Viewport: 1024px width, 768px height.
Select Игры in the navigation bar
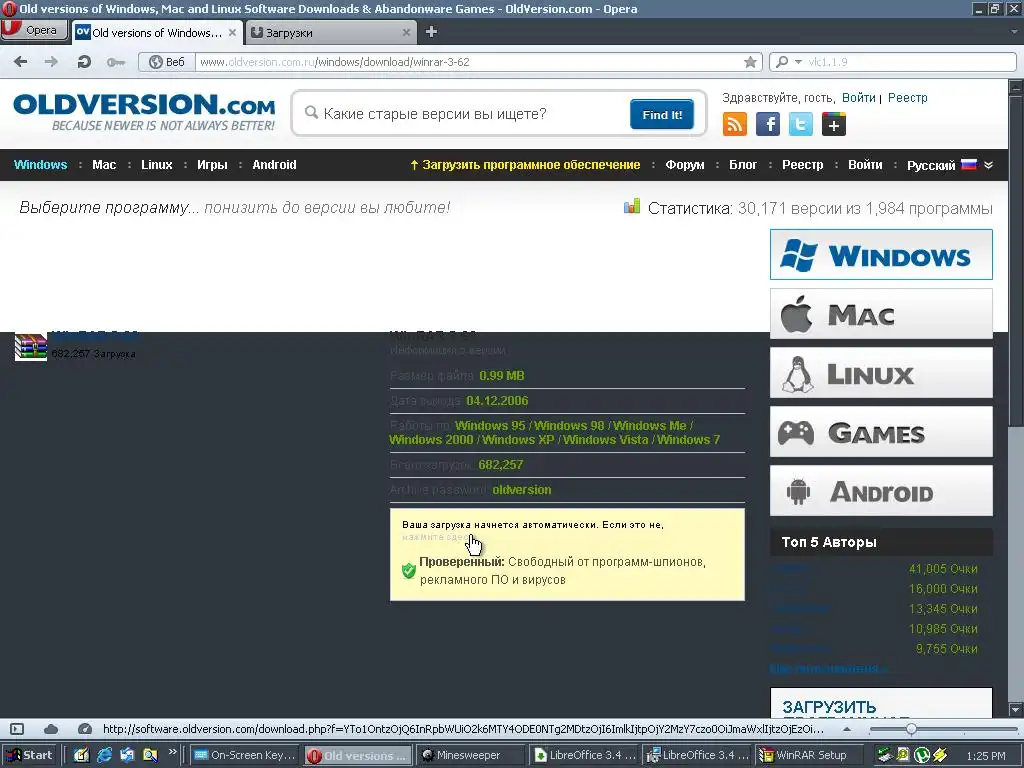212,165
